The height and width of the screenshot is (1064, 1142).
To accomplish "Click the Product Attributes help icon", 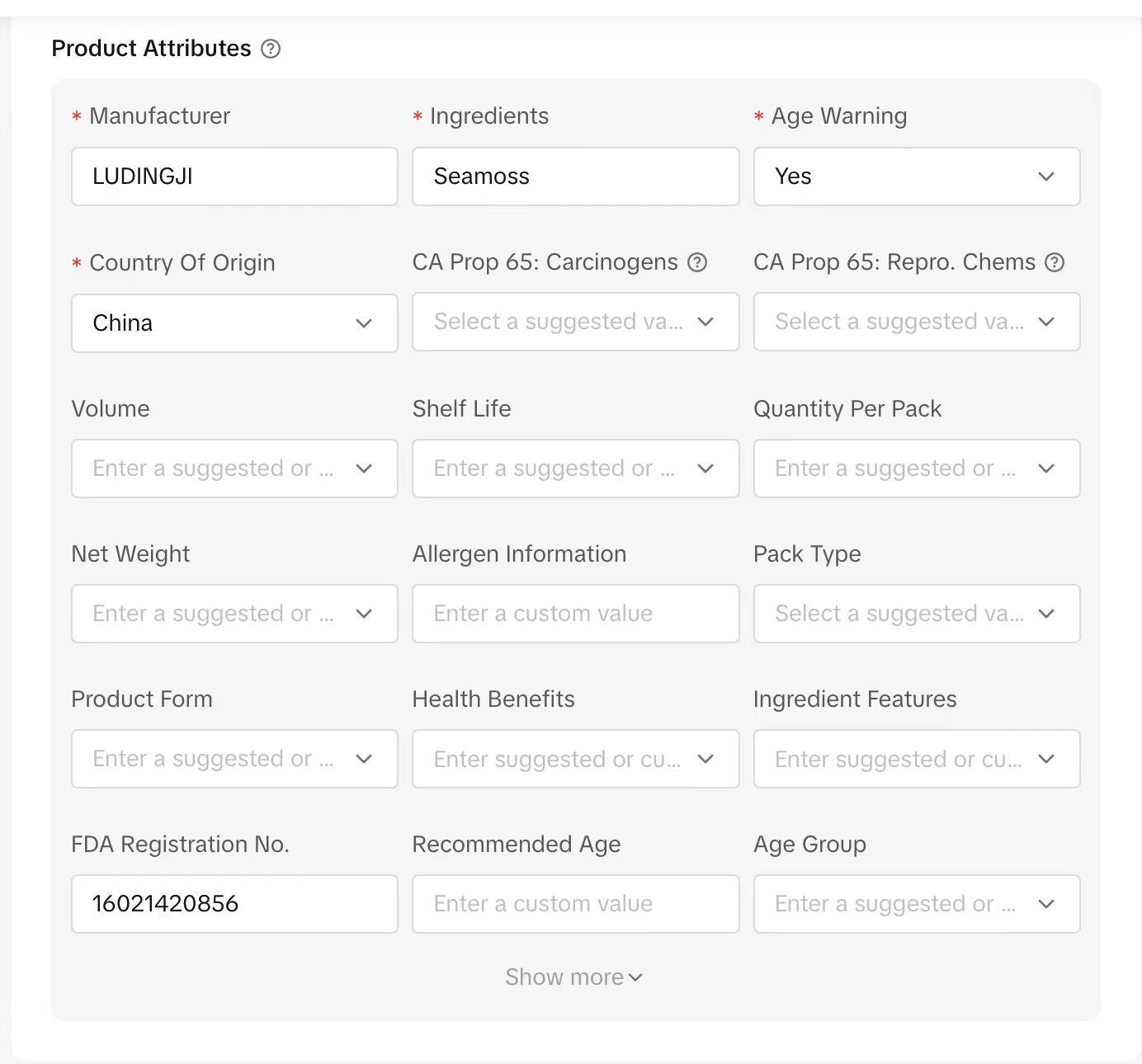I will 271,49.
